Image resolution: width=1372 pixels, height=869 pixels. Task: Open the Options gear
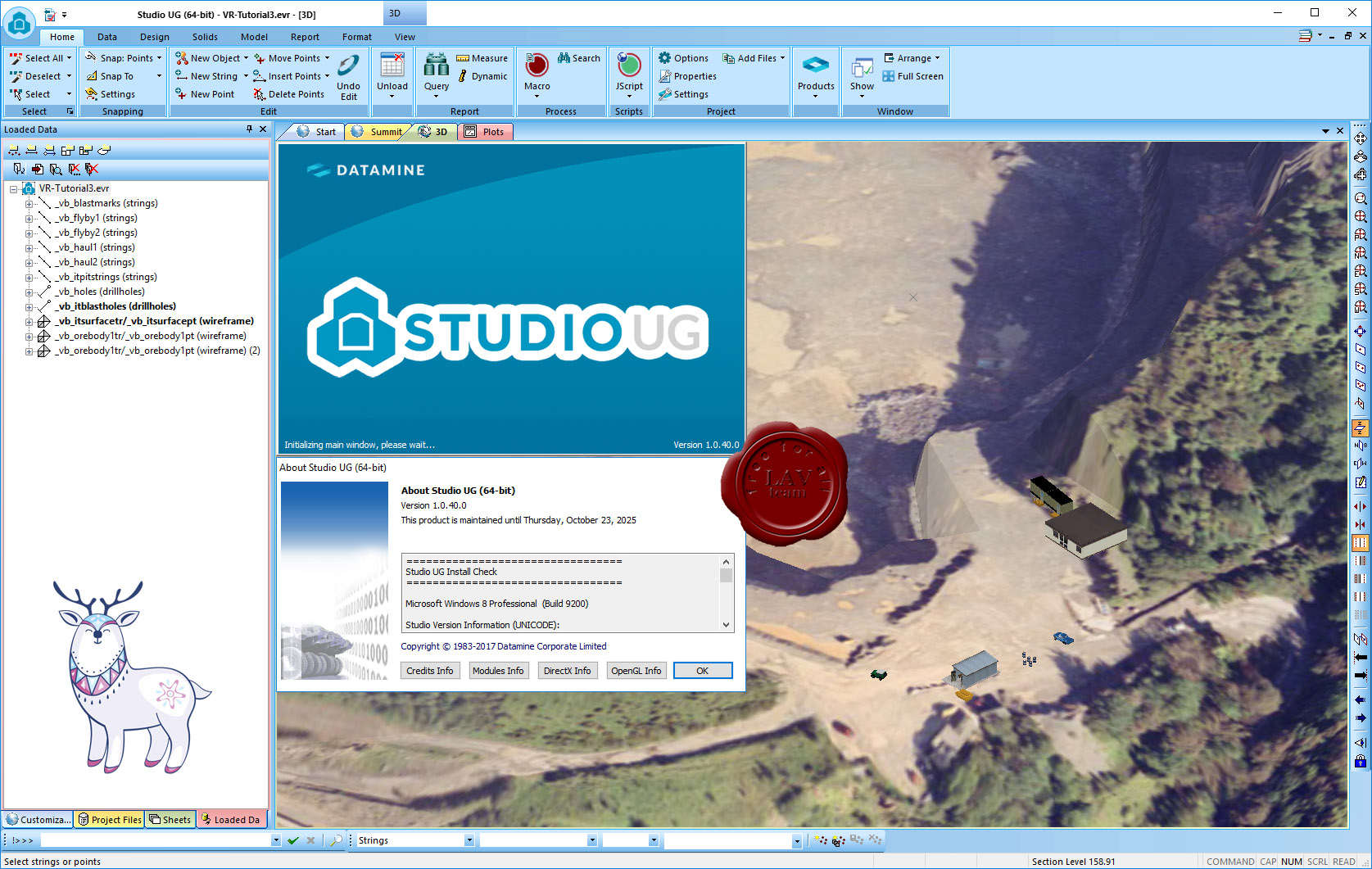[665, 58]
